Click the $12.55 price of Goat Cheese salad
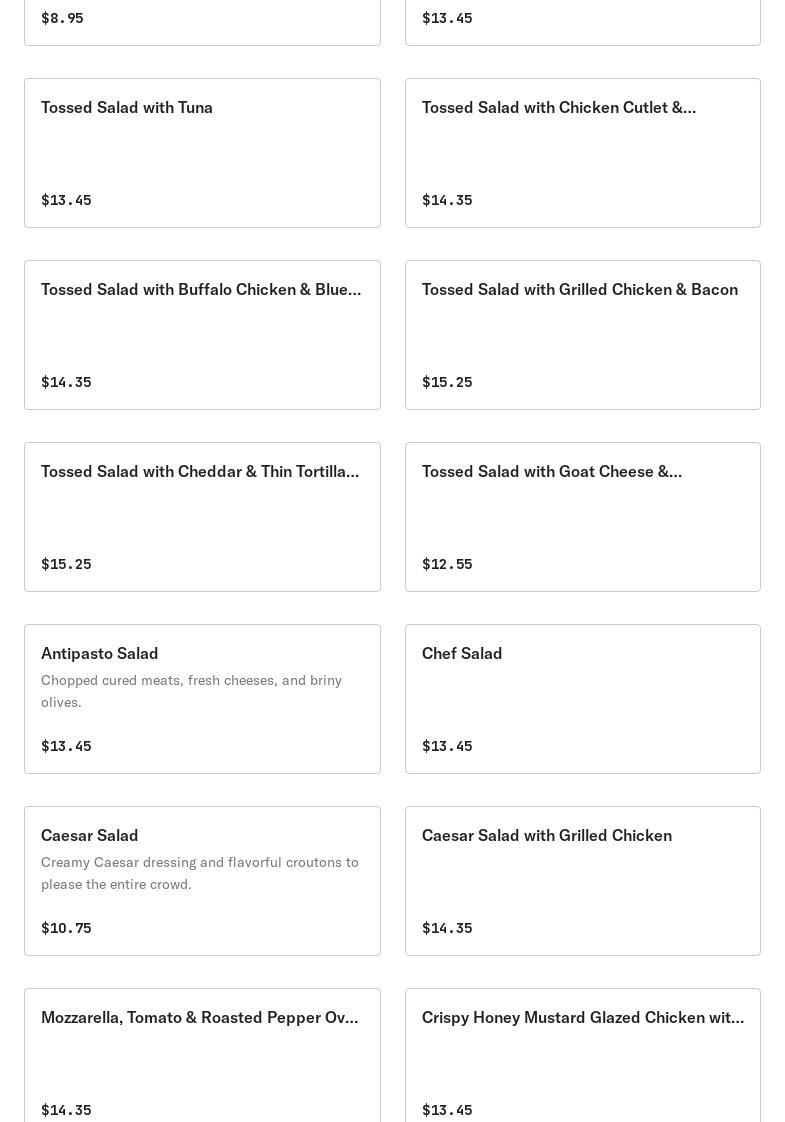 tap(447, 564)
